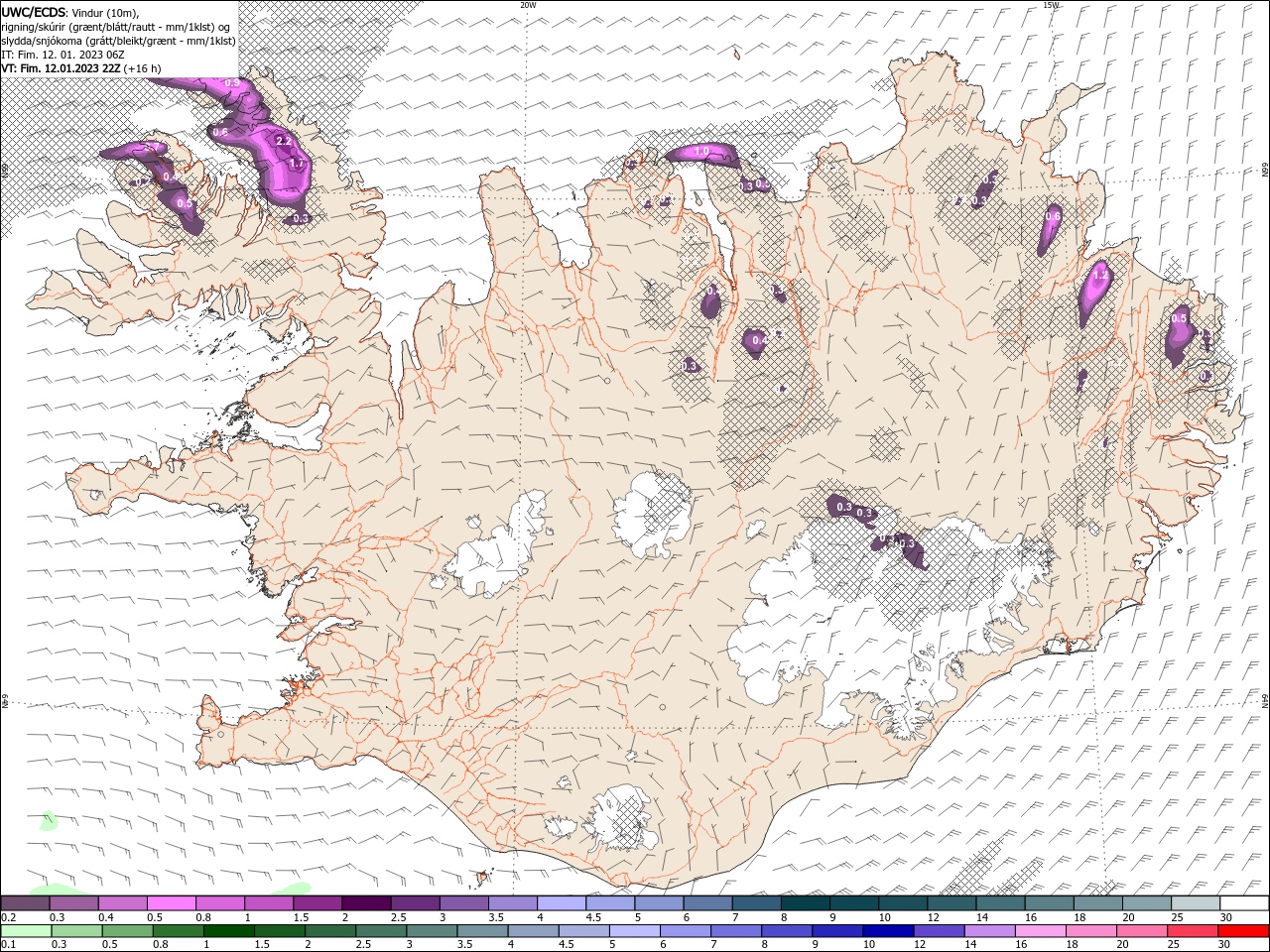
Task: Click the '0.1' label on the rain scale
Action: 8,944
